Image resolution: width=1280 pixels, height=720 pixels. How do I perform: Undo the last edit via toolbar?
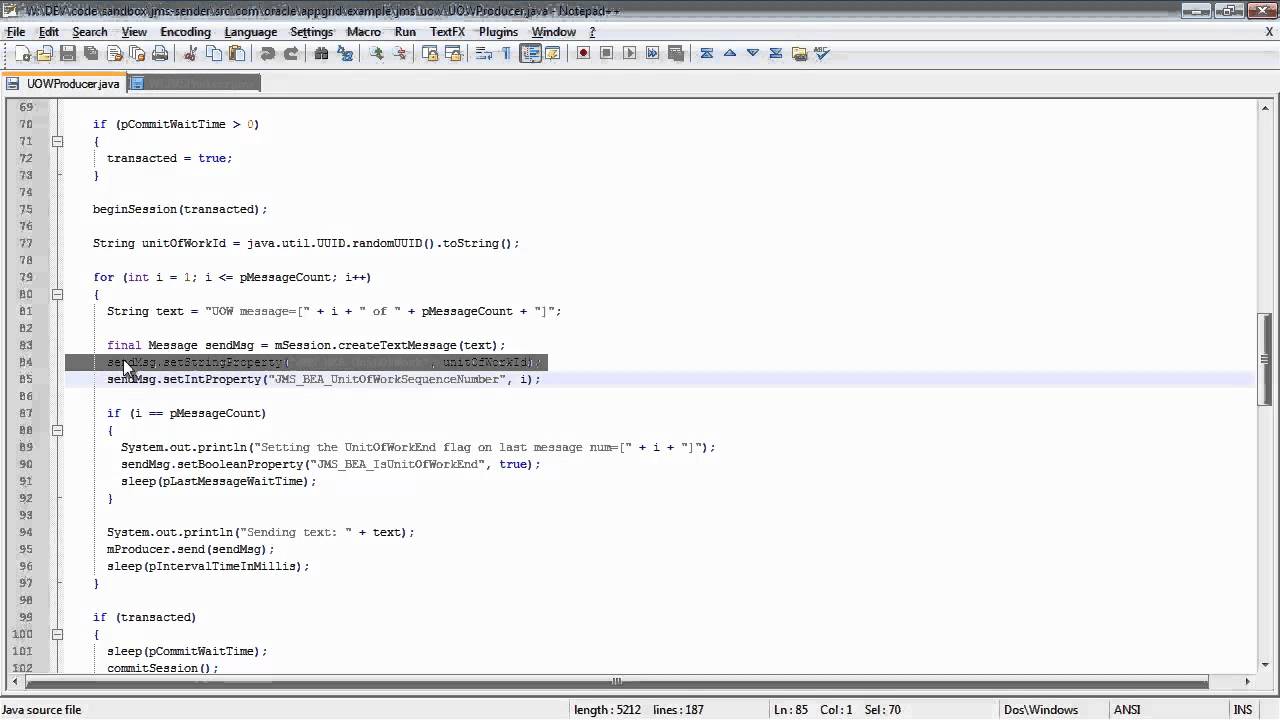tap(268, 53)
